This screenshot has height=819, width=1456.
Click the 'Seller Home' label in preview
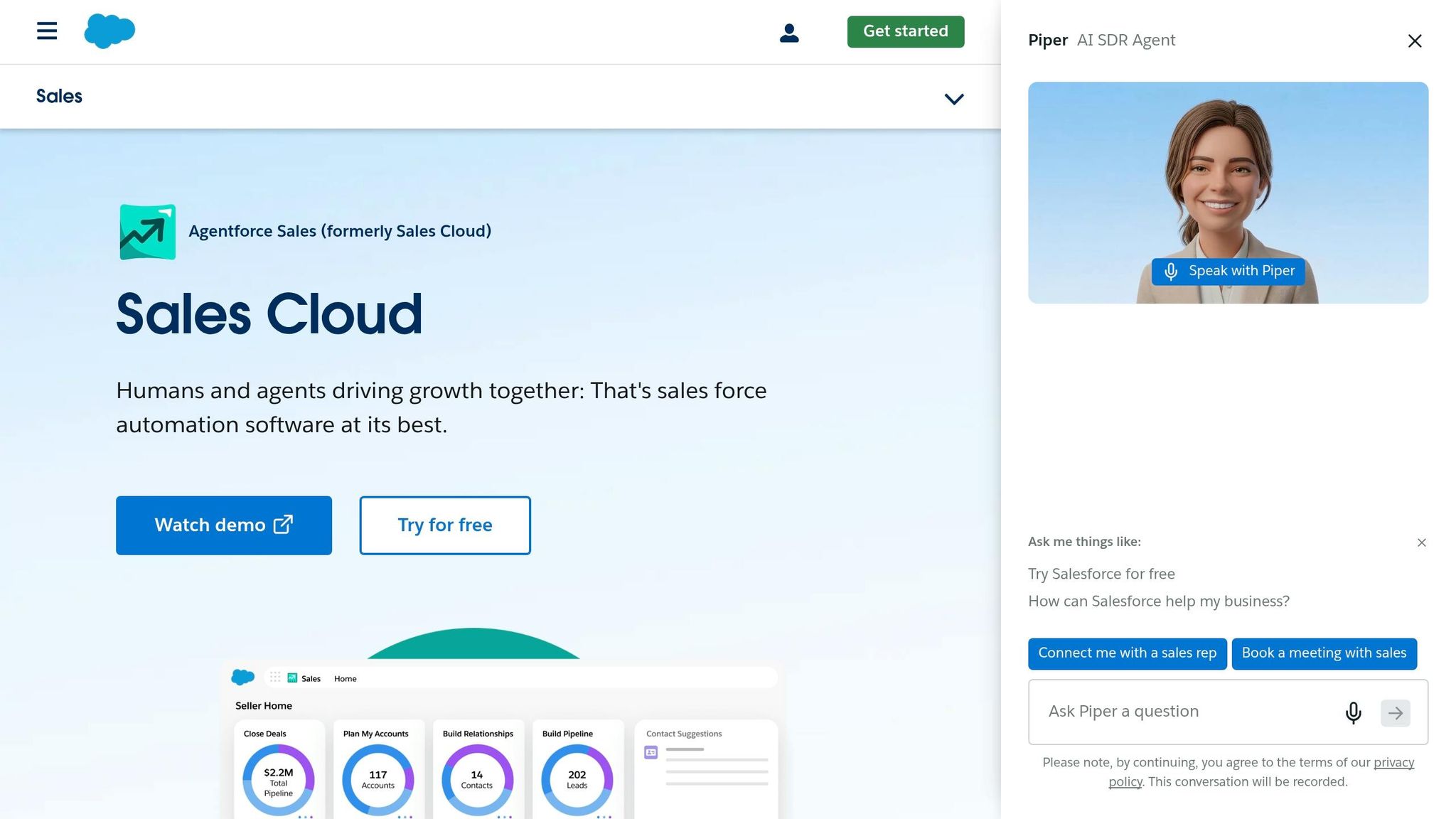(x=264, y=706)
